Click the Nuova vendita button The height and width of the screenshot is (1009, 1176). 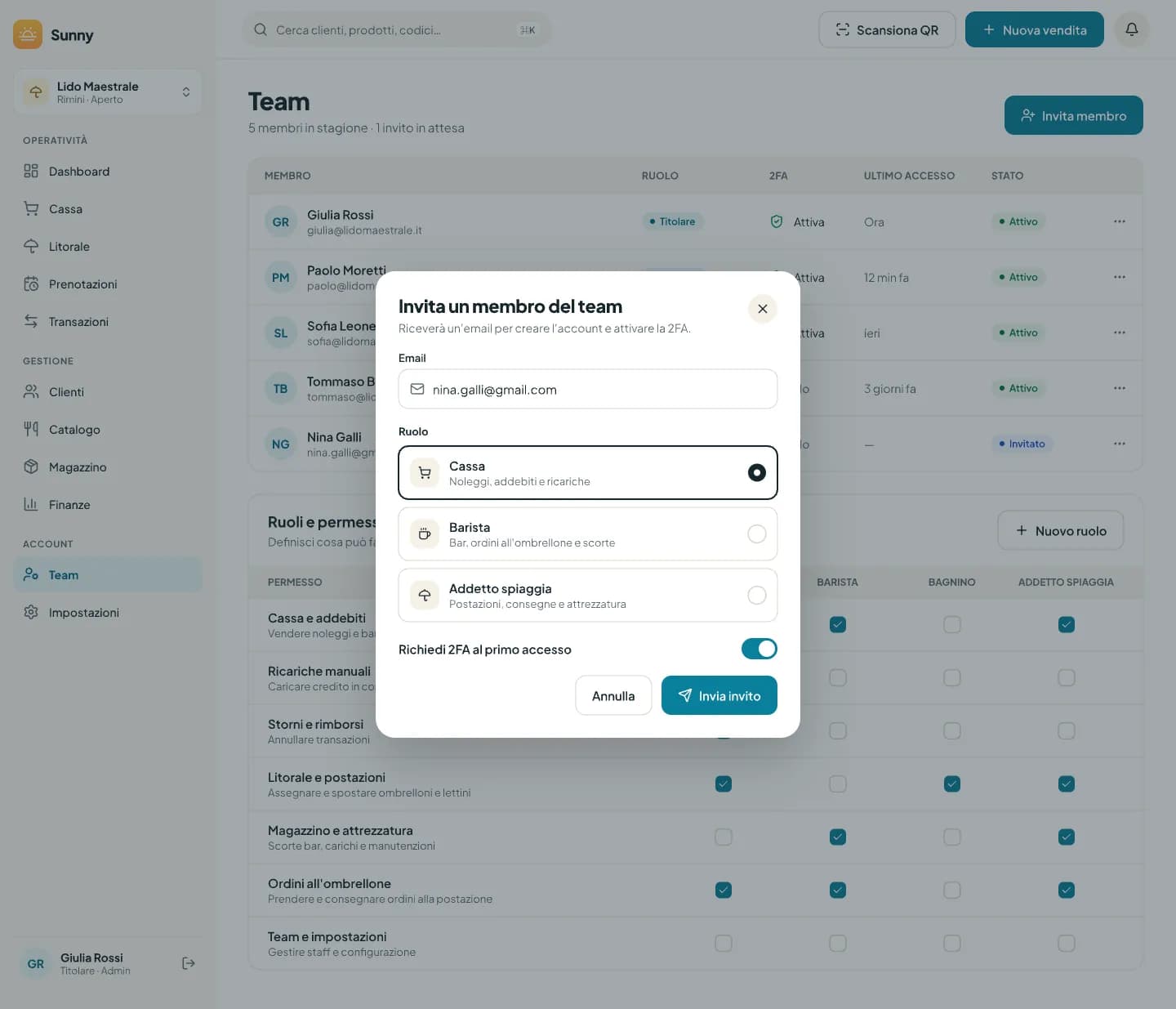click(1034, 29)
